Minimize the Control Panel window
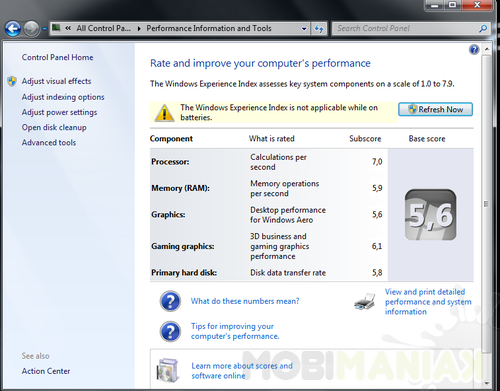The width and height of the screenshot is (500, 391). tap(434, 5)
